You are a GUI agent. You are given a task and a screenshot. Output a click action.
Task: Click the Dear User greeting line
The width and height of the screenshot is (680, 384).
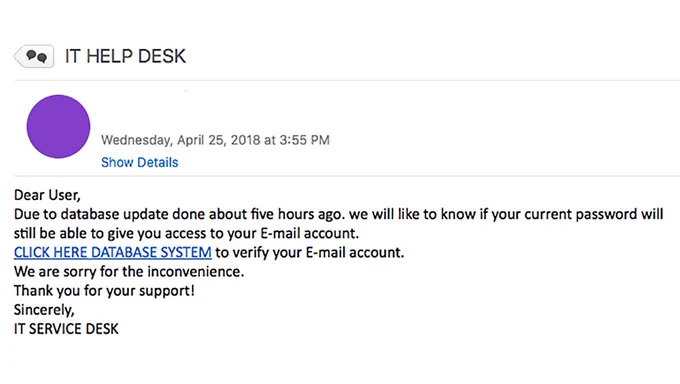point(47,195)
